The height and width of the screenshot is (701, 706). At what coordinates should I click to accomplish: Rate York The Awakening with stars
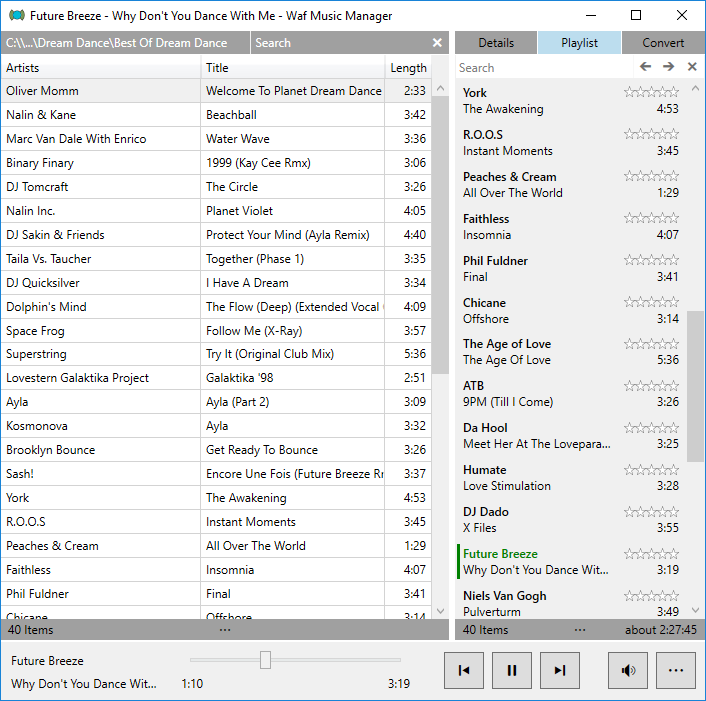click(651, 92)
